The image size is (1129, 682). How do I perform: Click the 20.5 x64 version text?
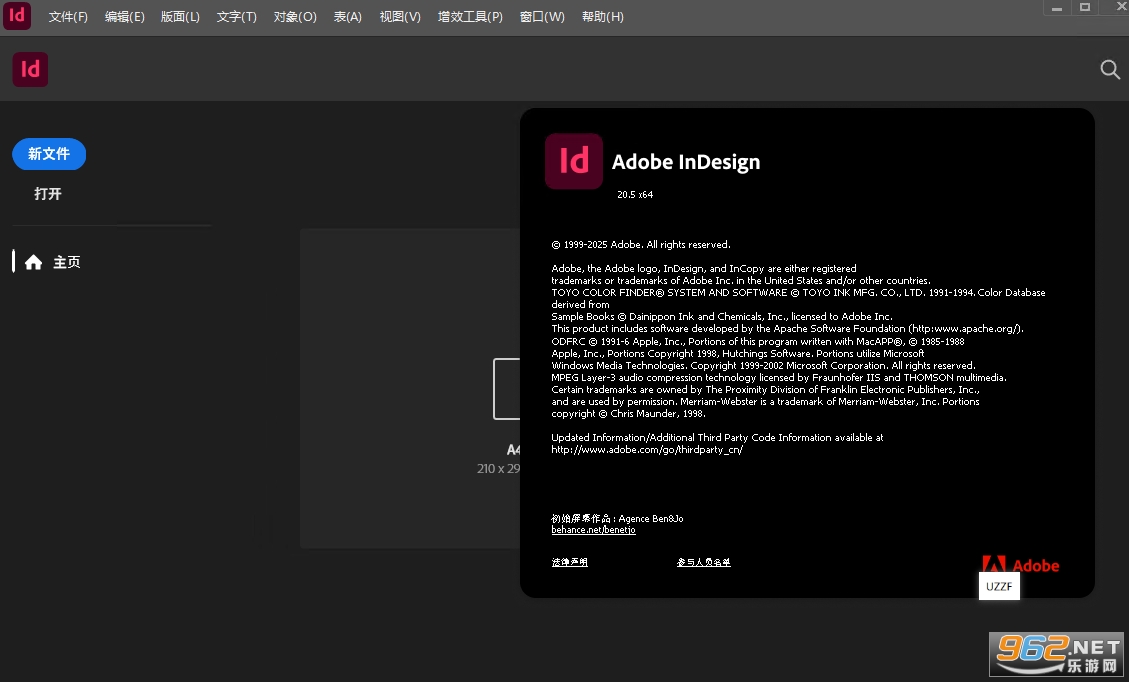click(x=635, y=194)
